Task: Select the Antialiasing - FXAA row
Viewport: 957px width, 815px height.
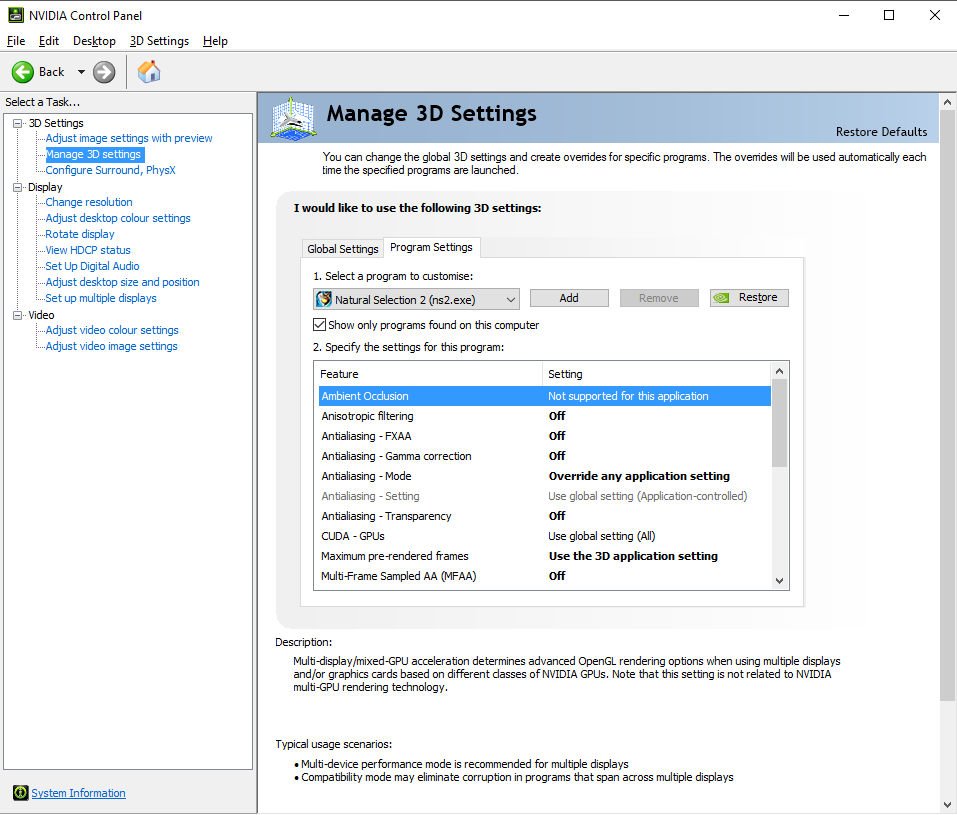Action: (x=544, y=436)
